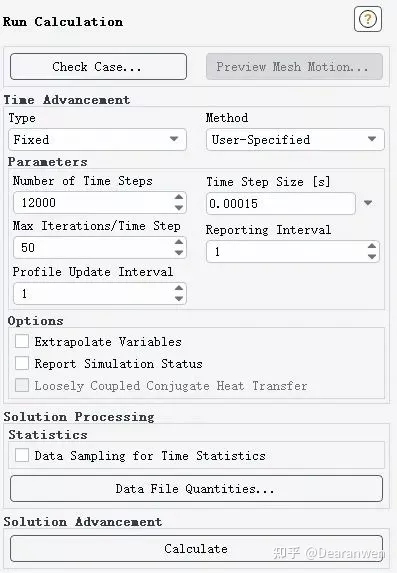
Task: Increase Number of Time Steps with up arrow
Action: click(178, 197)
